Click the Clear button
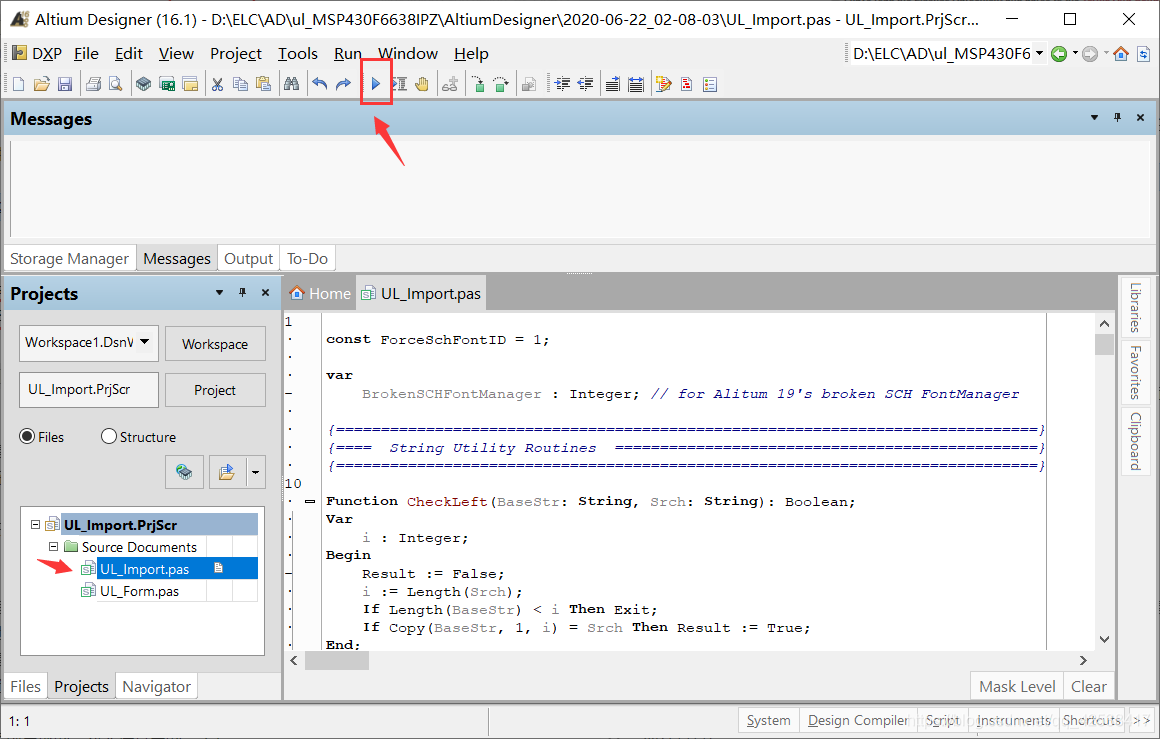The width and height of the screenshot is (1160, 739). [1089, 686]
